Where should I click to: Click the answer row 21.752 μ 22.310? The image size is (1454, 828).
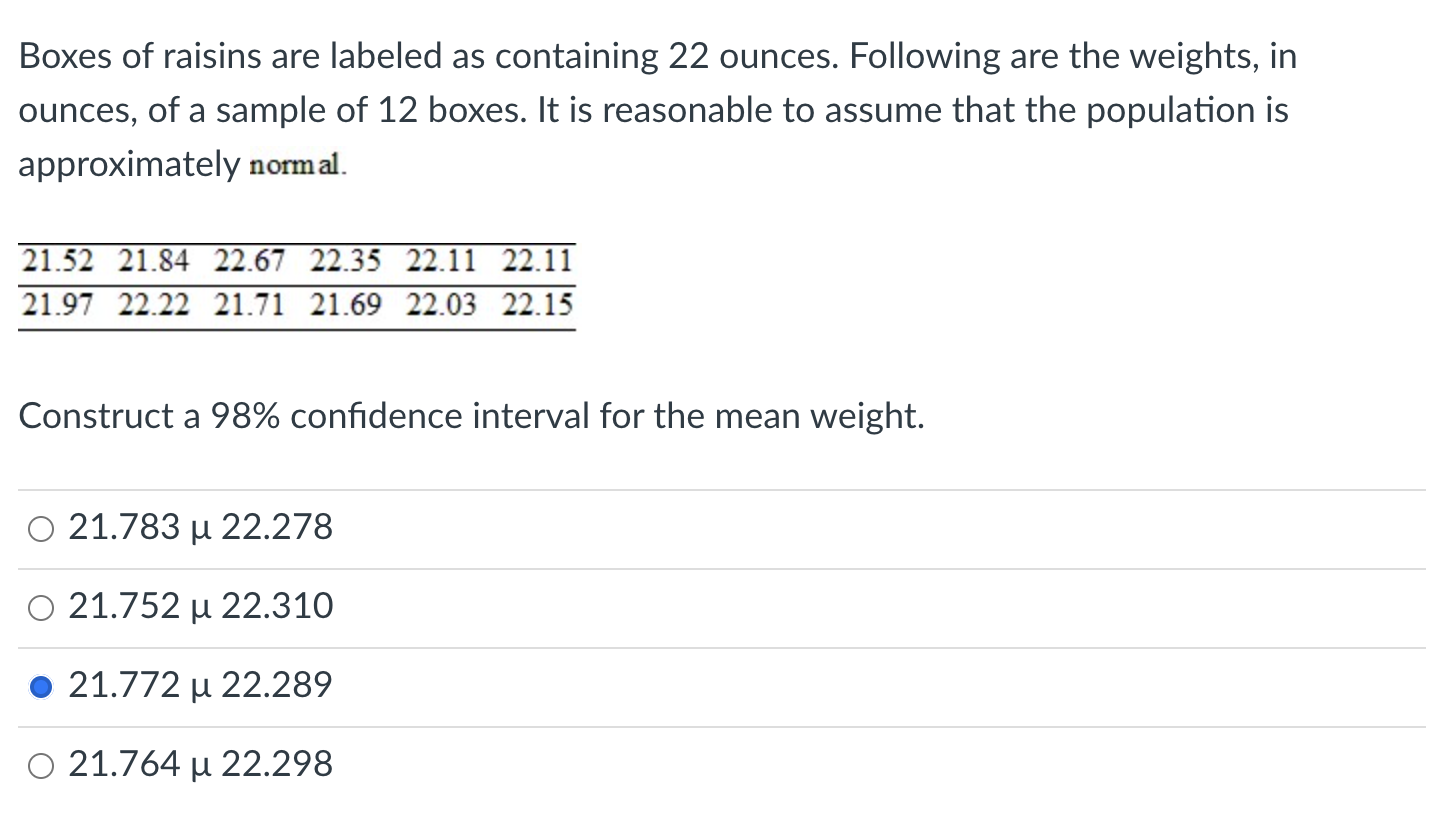tap(199, 606)
